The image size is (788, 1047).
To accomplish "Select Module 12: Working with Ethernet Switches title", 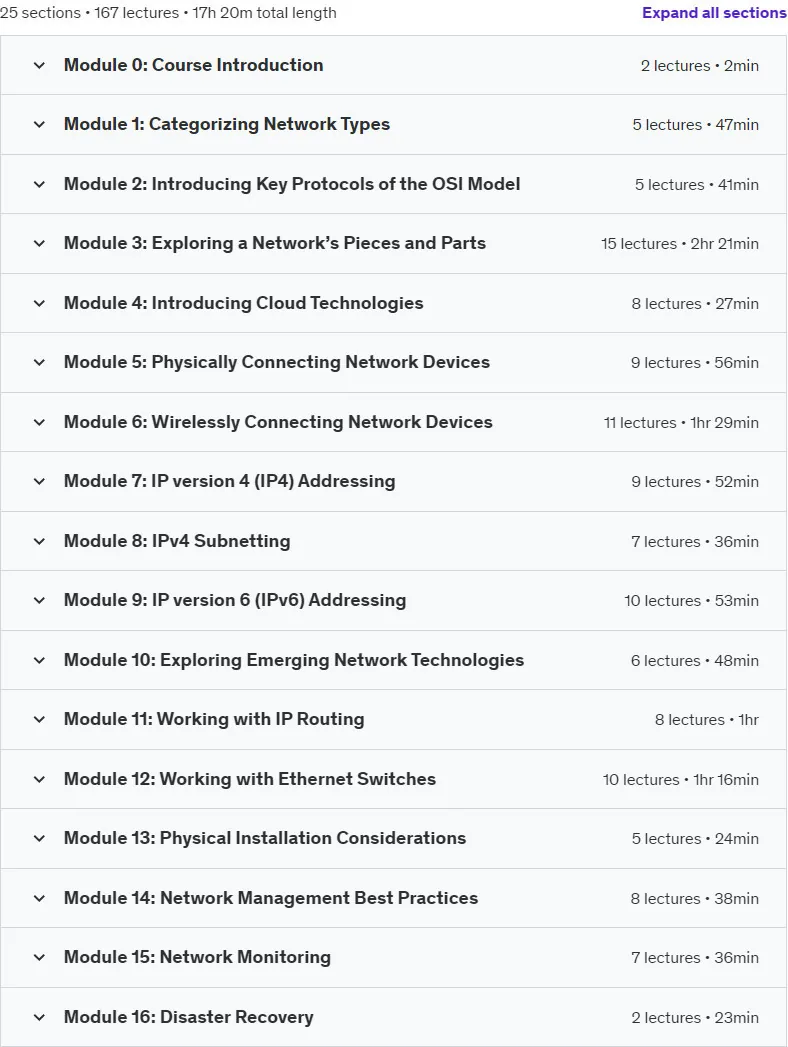I will tap(250, 779).
